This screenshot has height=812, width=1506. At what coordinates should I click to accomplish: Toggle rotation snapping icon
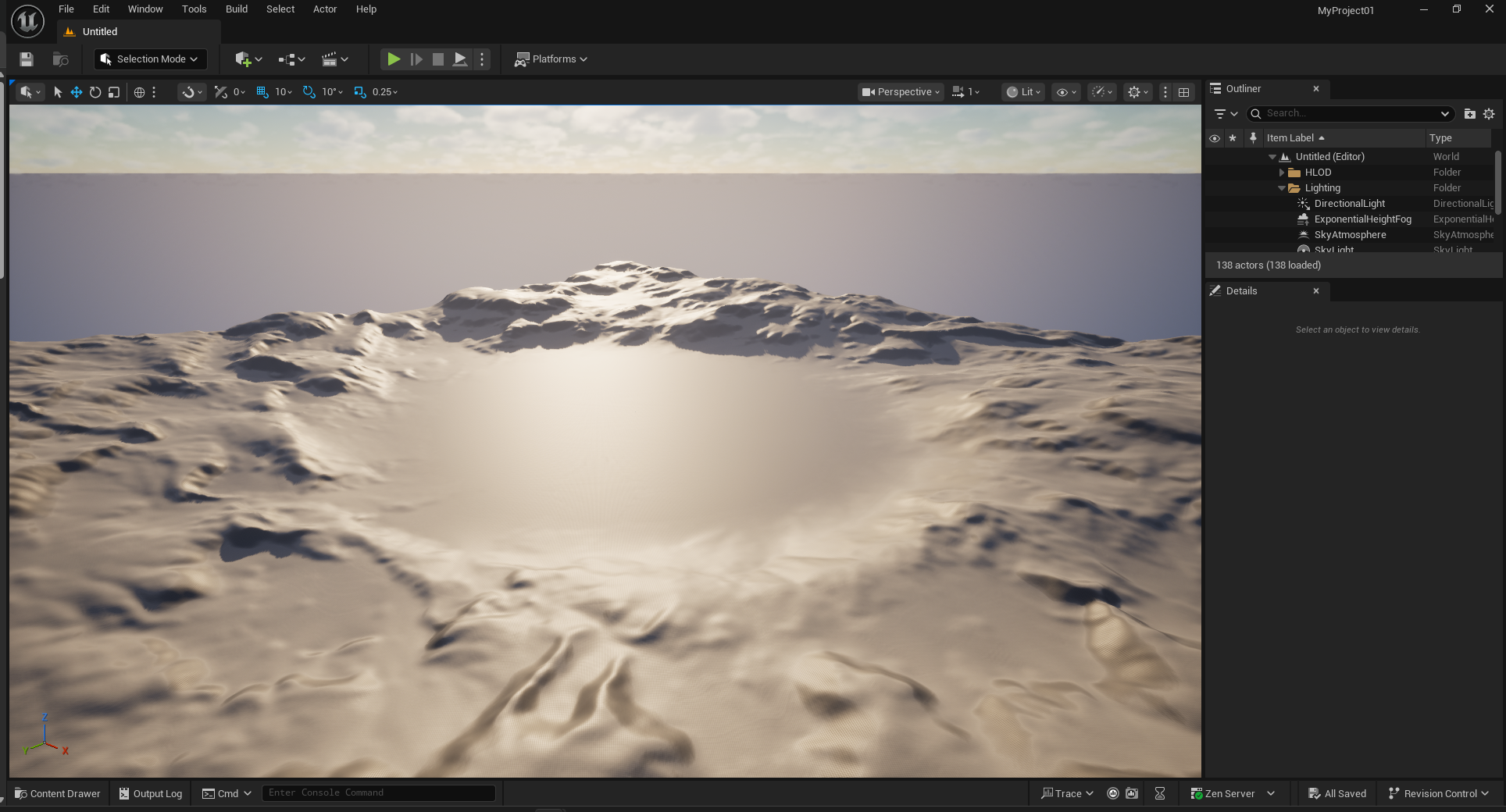tap(309, 92)
